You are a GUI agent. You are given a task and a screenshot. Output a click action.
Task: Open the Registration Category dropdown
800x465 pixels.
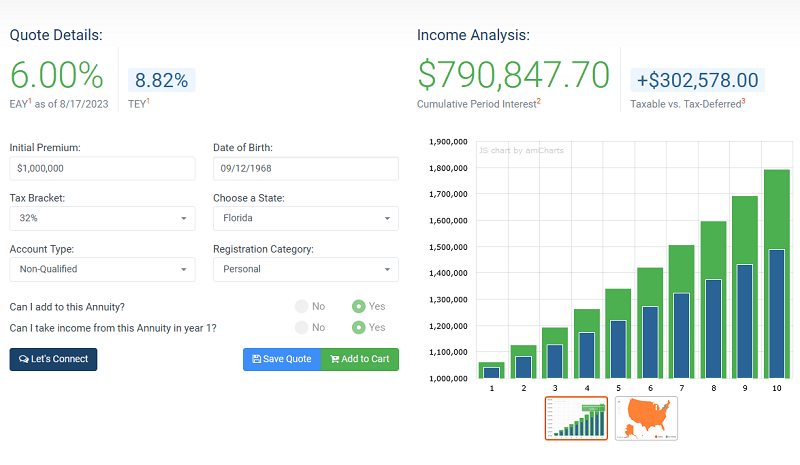[x=306, y=270]
